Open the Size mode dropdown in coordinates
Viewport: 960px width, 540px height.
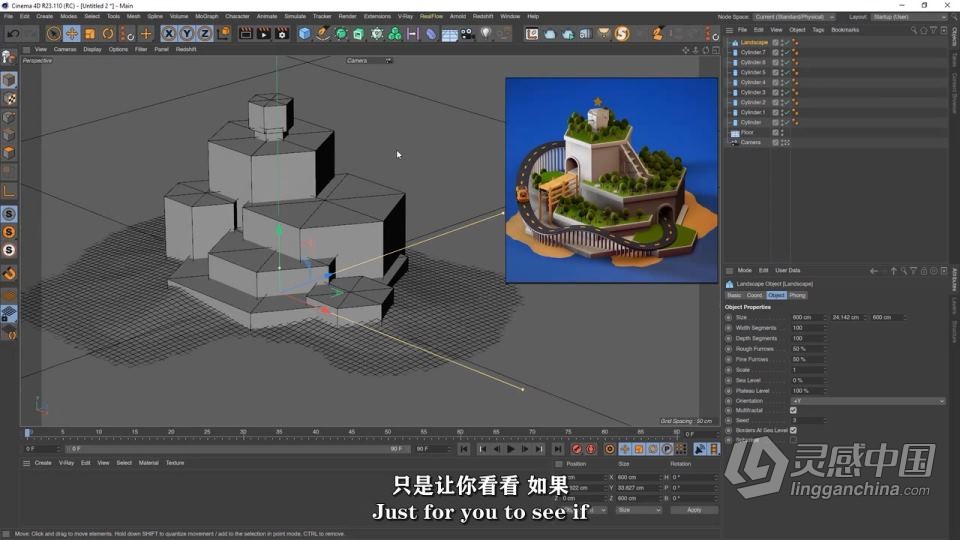639,510
